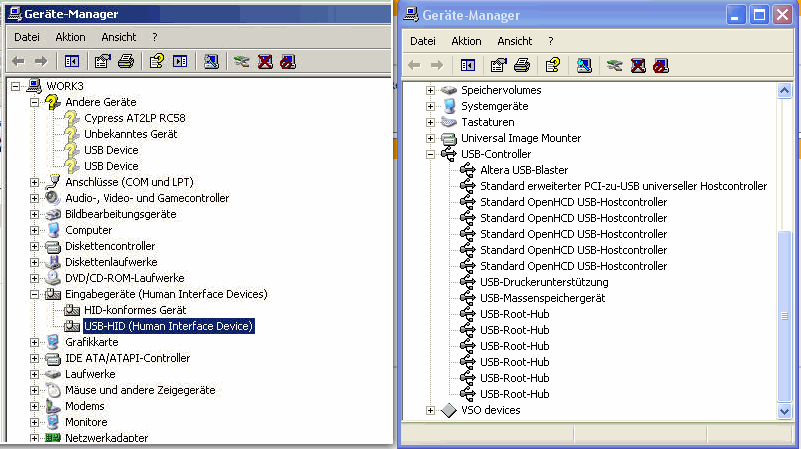Screen dimensions: 801x449
Task: Click update driver icon in left window toolbar
Action: 242,62
